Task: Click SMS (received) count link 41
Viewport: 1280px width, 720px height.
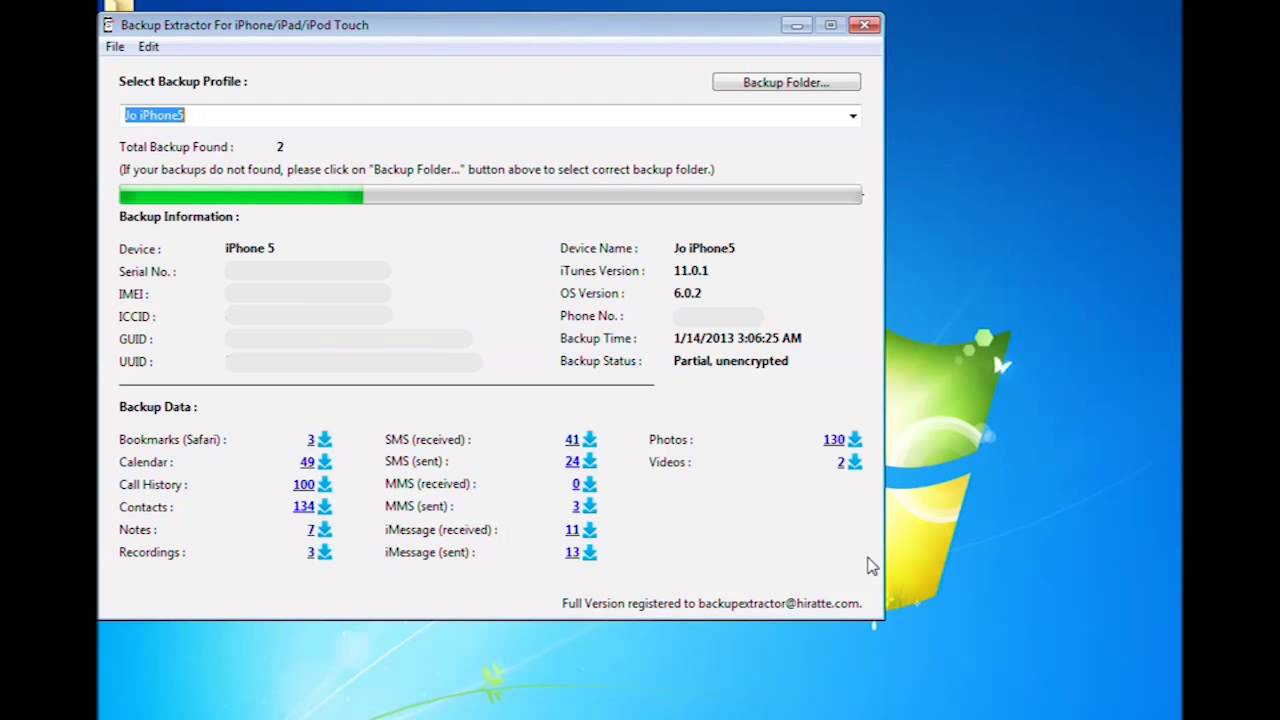Action: [572, 440]
